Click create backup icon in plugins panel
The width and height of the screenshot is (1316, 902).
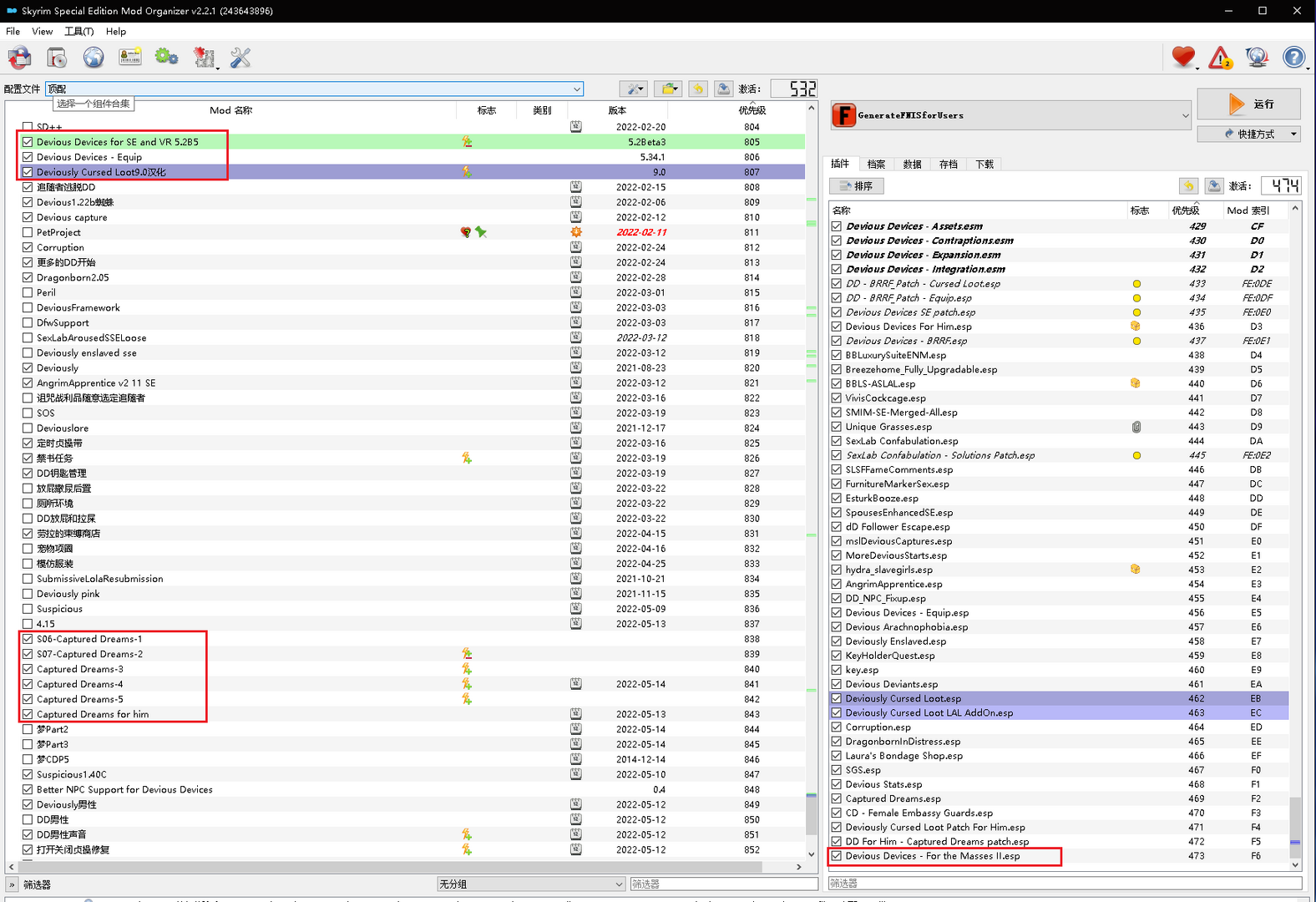1214,185
